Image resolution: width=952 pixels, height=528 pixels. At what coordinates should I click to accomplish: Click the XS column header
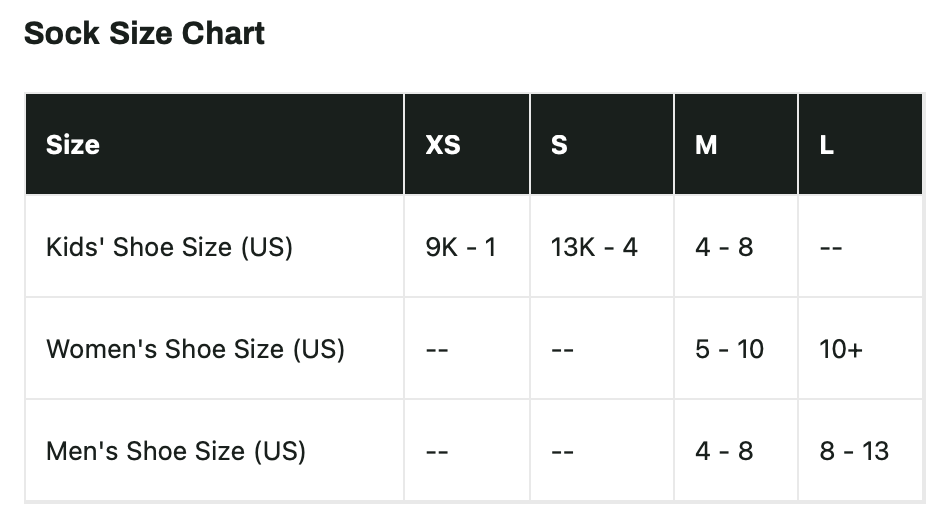click(x=467, y=144)
